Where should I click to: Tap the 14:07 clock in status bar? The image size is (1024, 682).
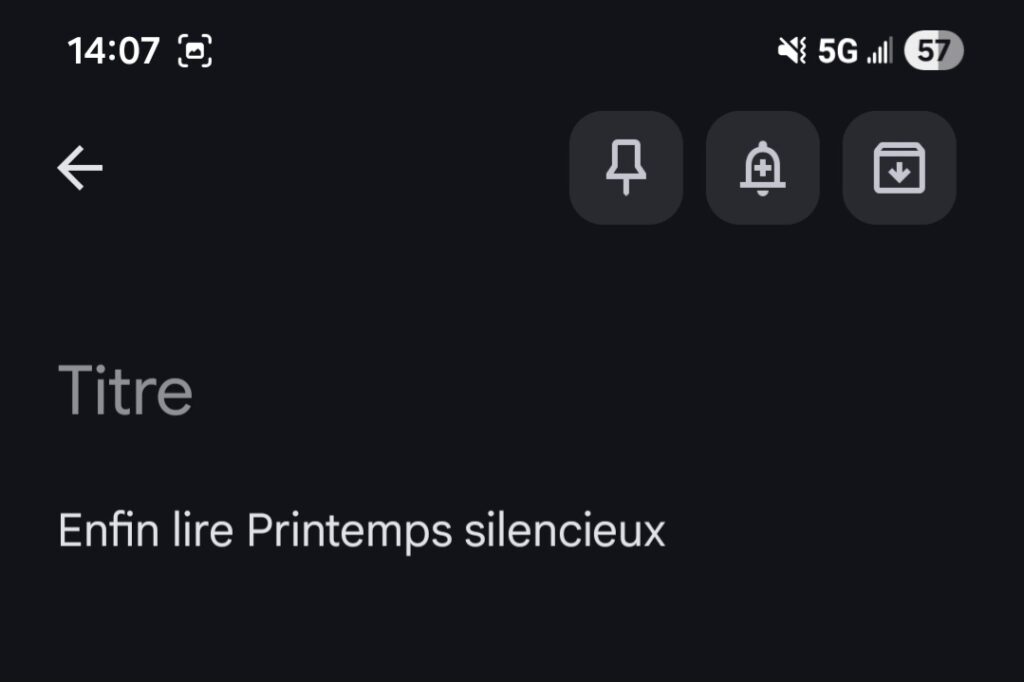[x=113, y=50]
